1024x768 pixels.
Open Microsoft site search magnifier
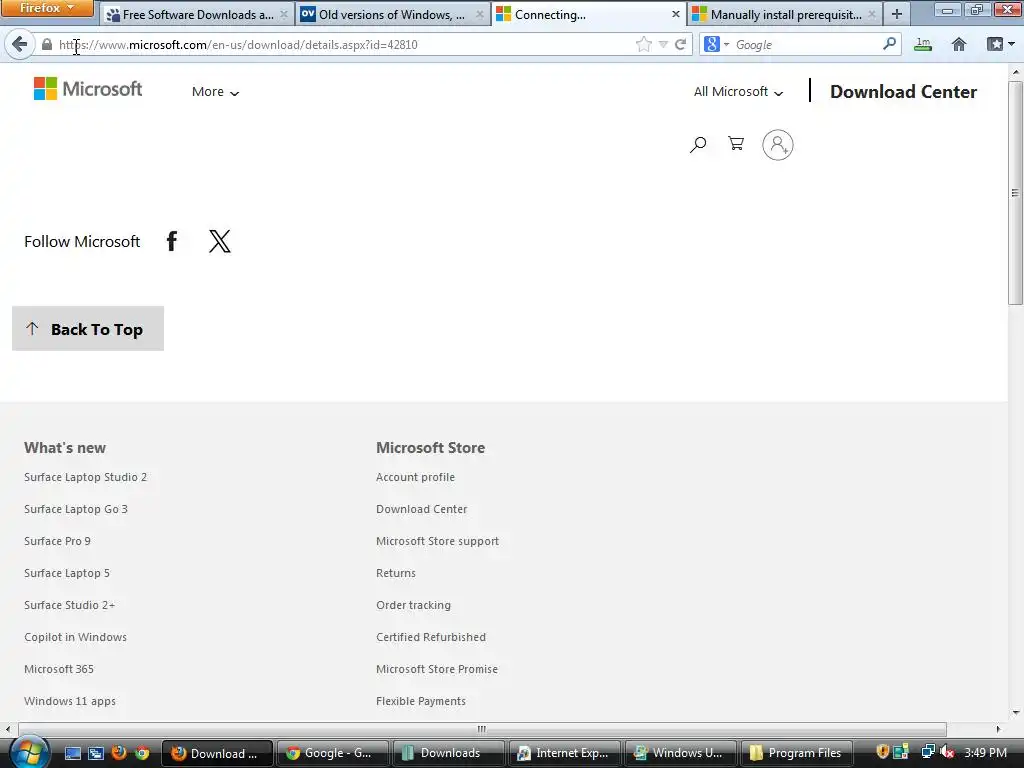pyautogui.click(x=698, y=144)
